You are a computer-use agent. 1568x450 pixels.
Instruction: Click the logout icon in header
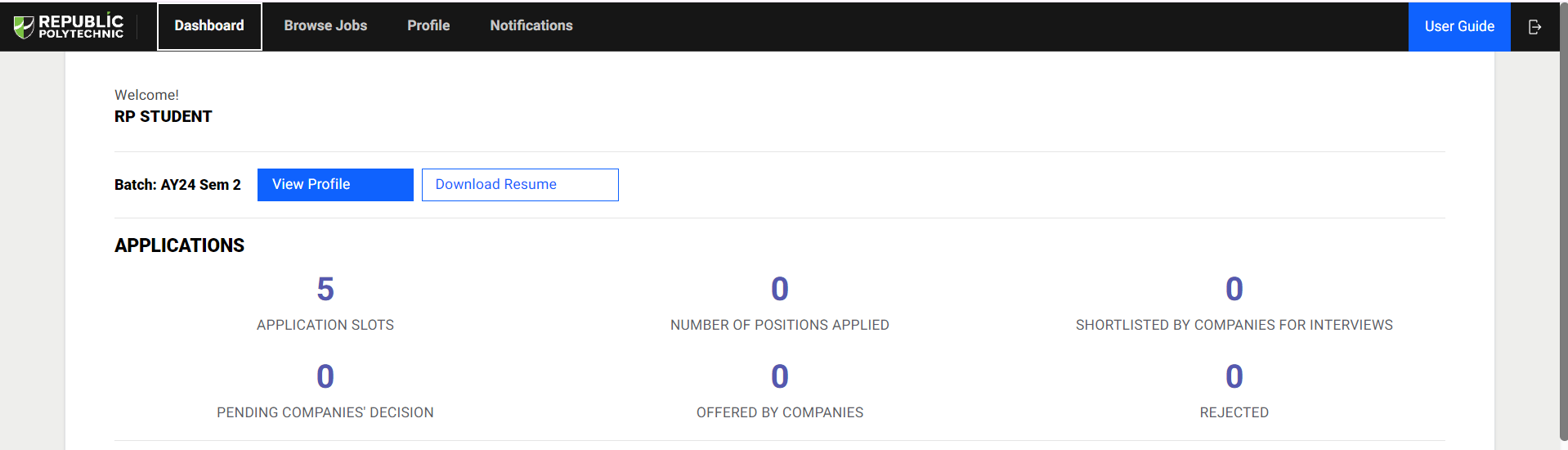(1534, 27)
